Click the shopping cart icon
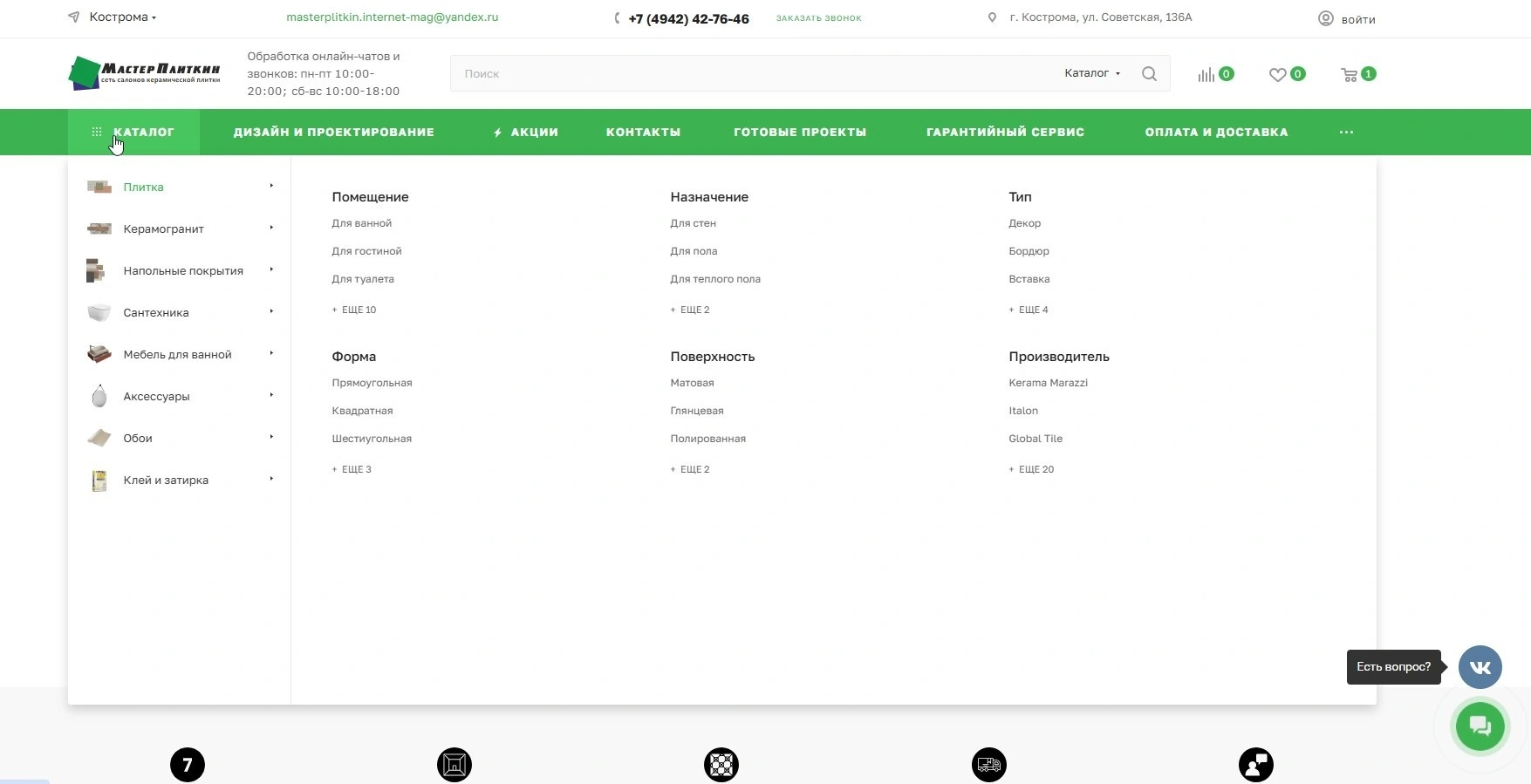The height and width of the screenshot is (784, 1531). [x=1350, y=75]
